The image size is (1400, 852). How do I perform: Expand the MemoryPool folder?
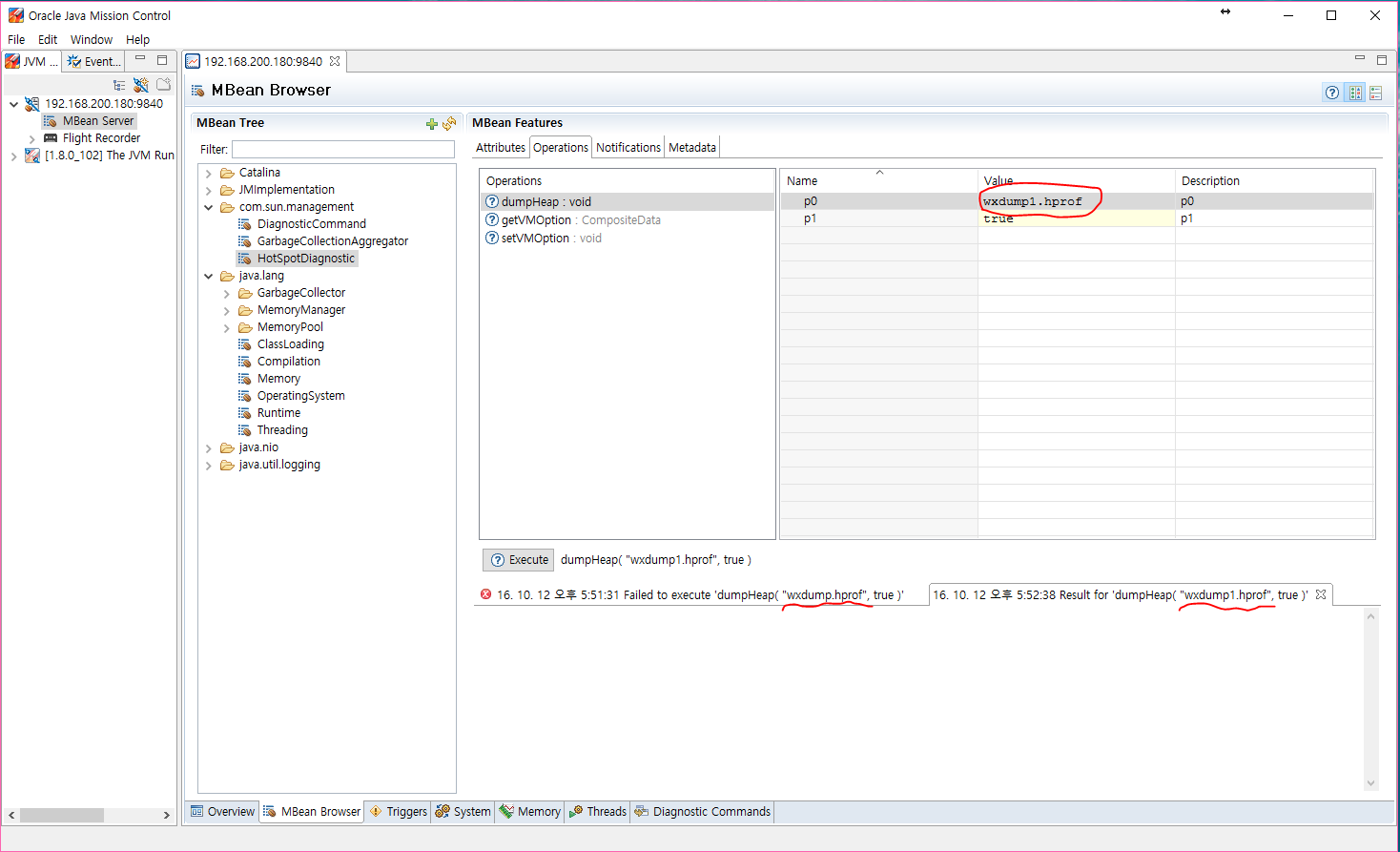[x=227, y=328]
